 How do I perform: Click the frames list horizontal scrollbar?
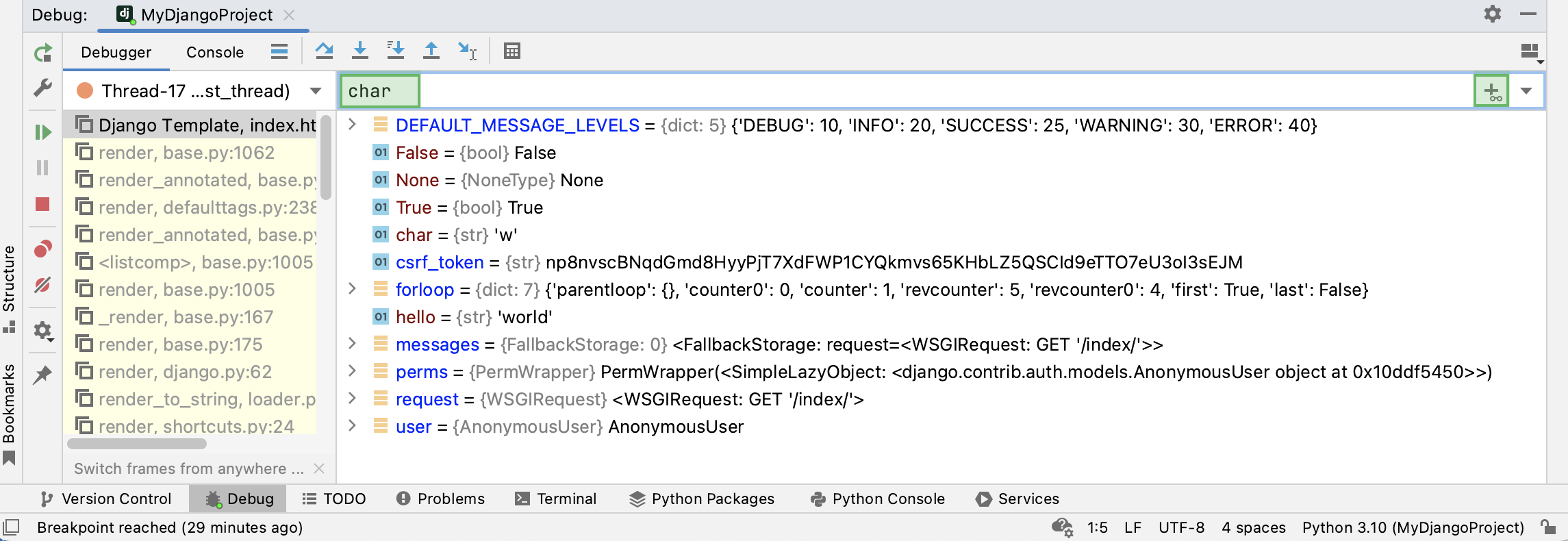click(137, 444)
